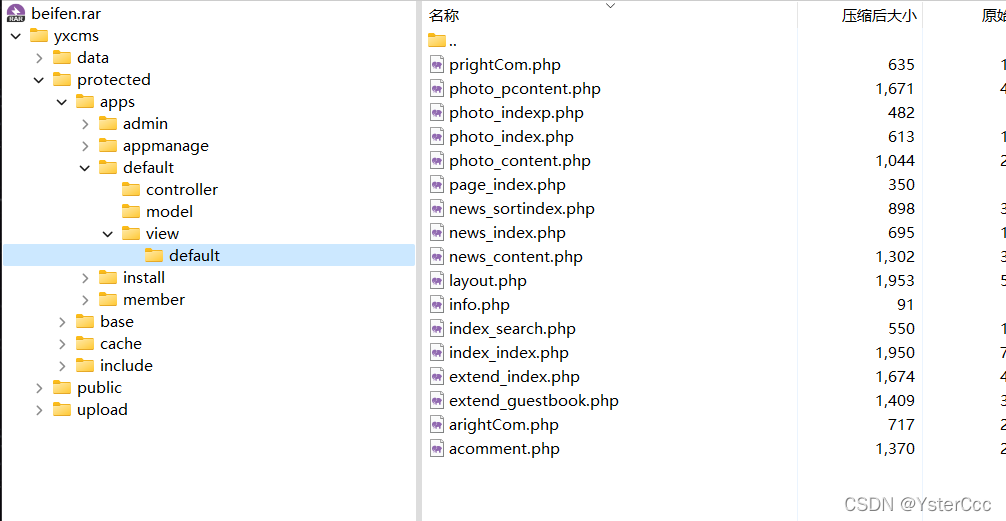Click the size value 1,953 for layout.php
The image size is (1006, 521).
(895, 280)
